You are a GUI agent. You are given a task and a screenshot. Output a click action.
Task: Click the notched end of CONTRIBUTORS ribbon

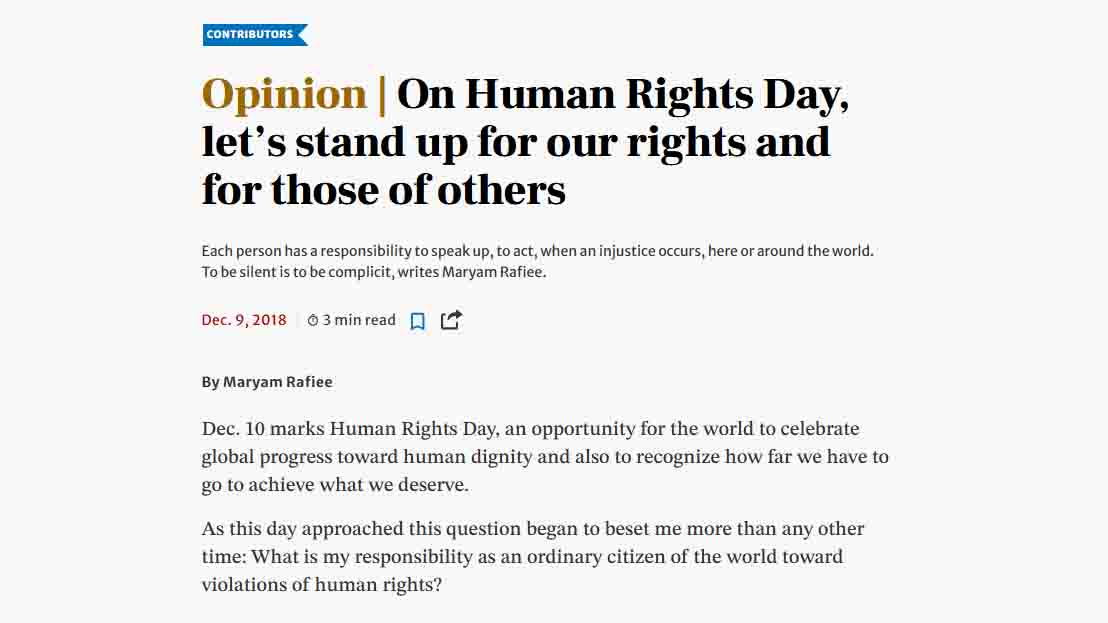pyautogui.click(x=302, y=35)
